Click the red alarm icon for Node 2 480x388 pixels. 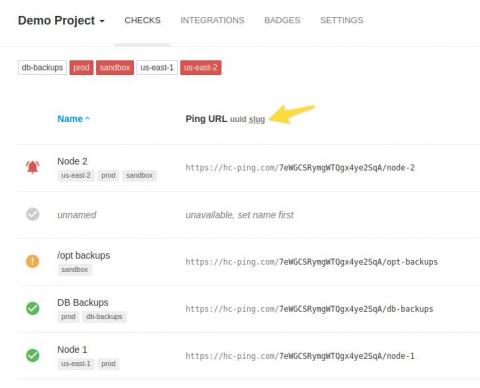pyautogui.click(x=33, y=167)
